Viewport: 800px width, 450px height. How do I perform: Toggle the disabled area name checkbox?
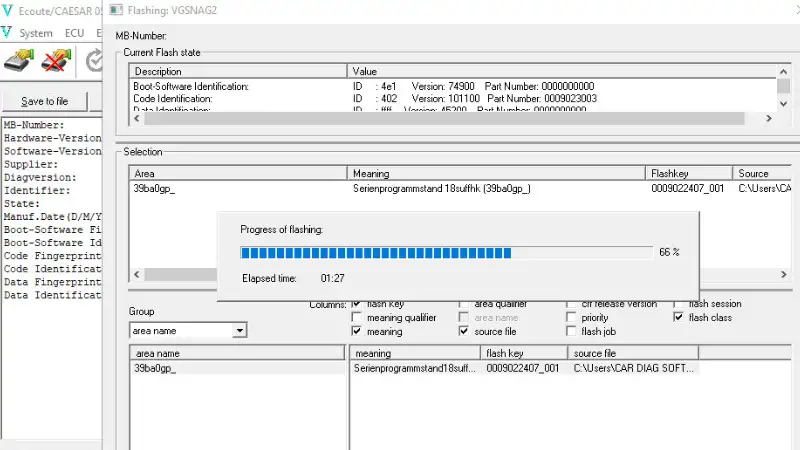463,317
